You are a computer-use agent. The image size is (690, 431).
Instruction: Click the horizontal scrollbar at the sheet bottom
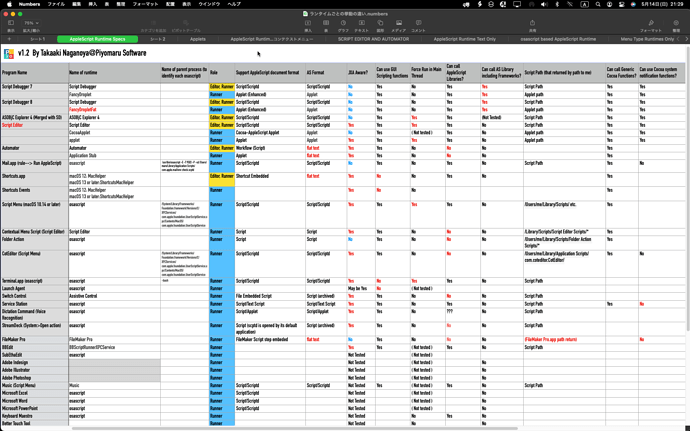pyautogui.click(x=295, y=427)
